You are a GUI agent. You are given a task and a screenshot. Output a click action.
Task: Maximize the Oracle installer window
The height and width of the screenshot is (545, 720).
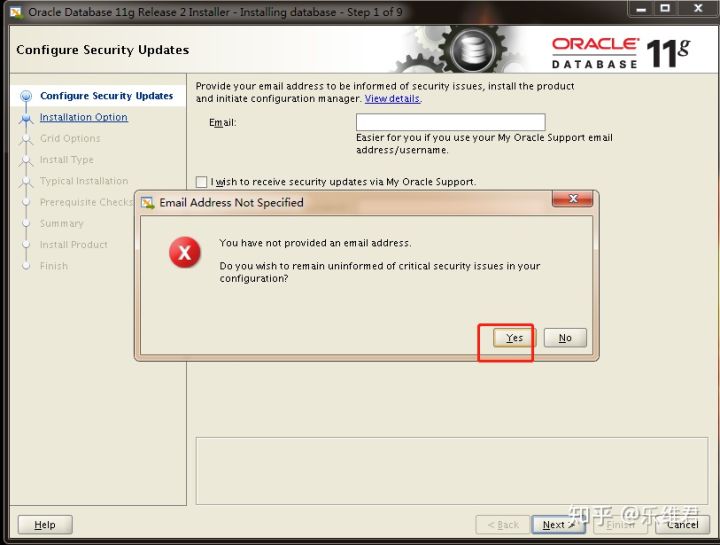665,8
